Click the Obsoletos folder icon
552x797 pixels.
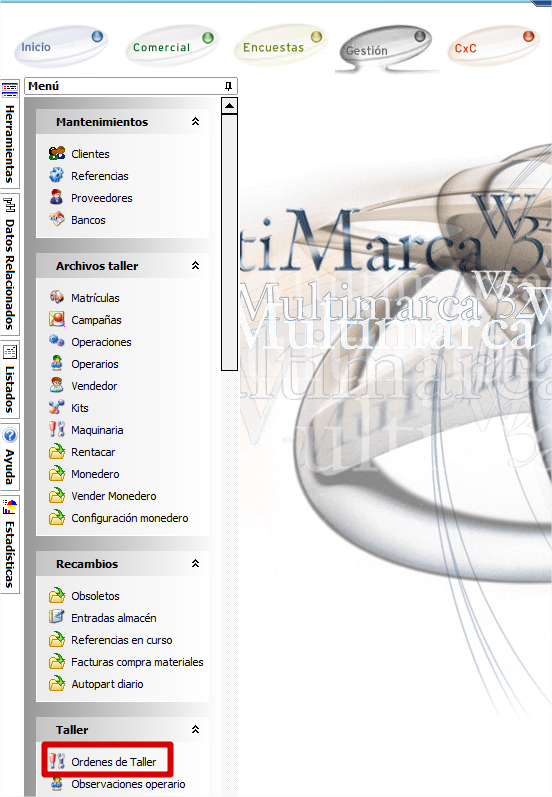(57, 595)
